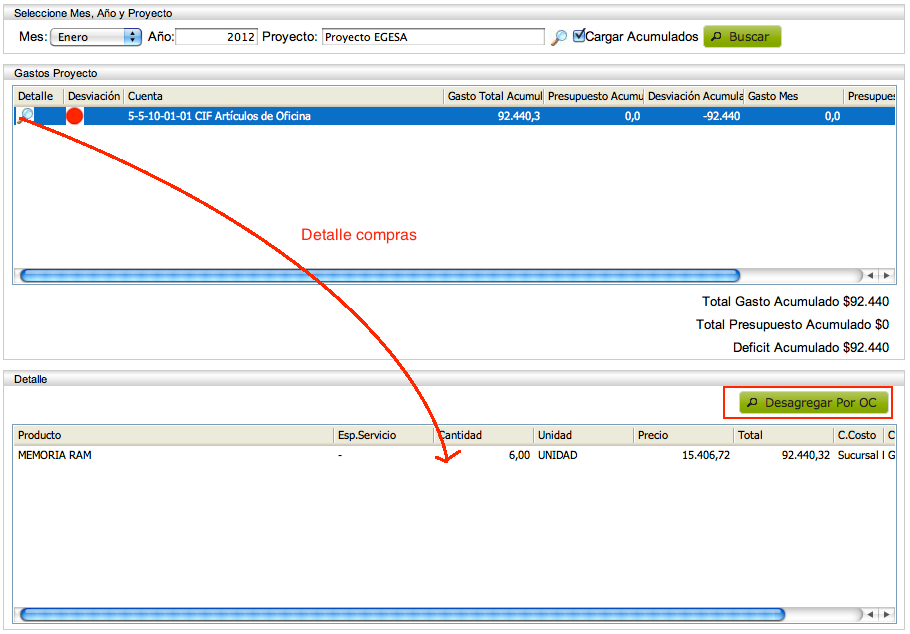Click the red Desviación indicator icon

coord(73,115)
